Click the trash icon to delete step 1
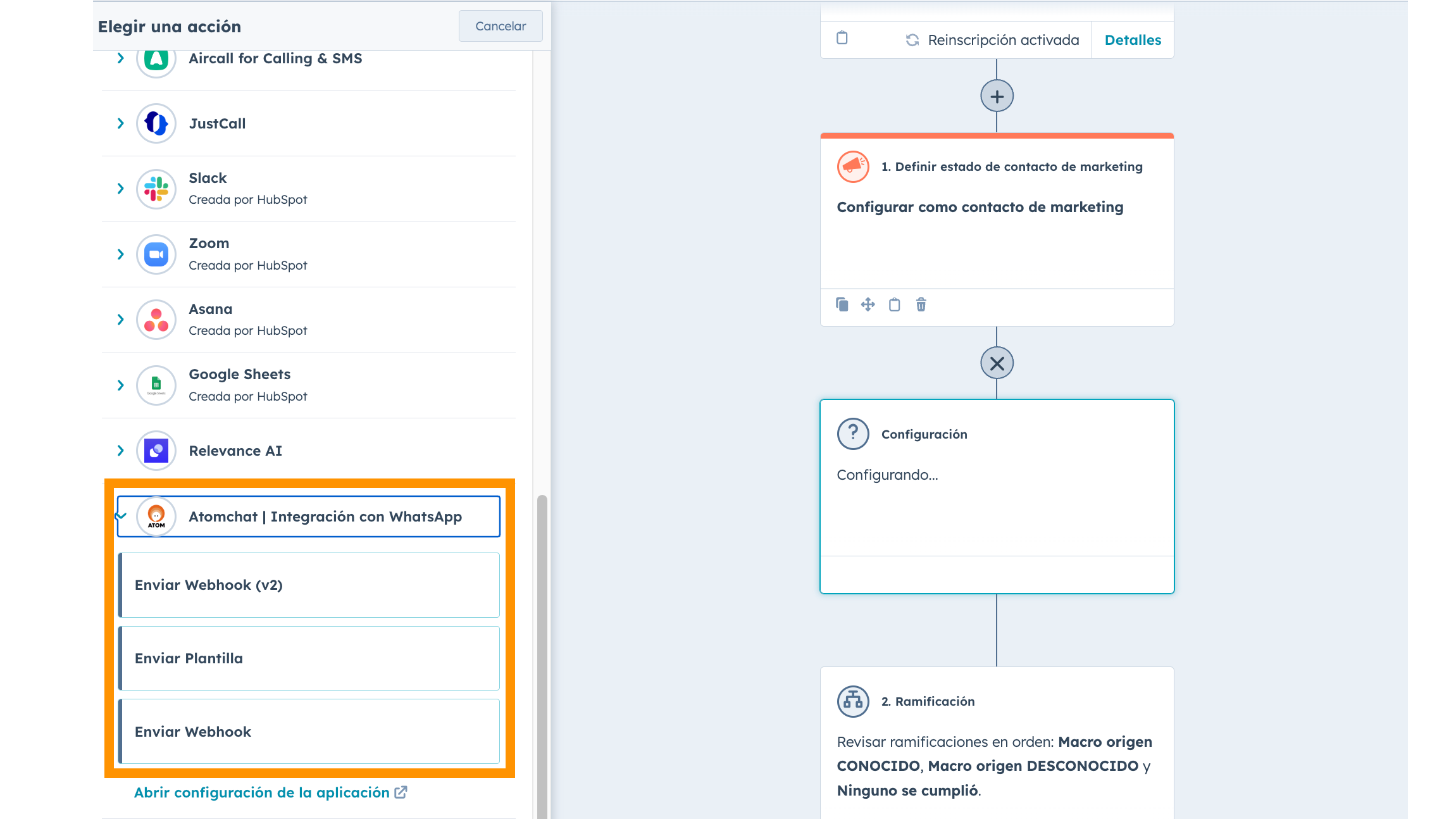Screen dimensions: 1456x819 click(921, 304)
